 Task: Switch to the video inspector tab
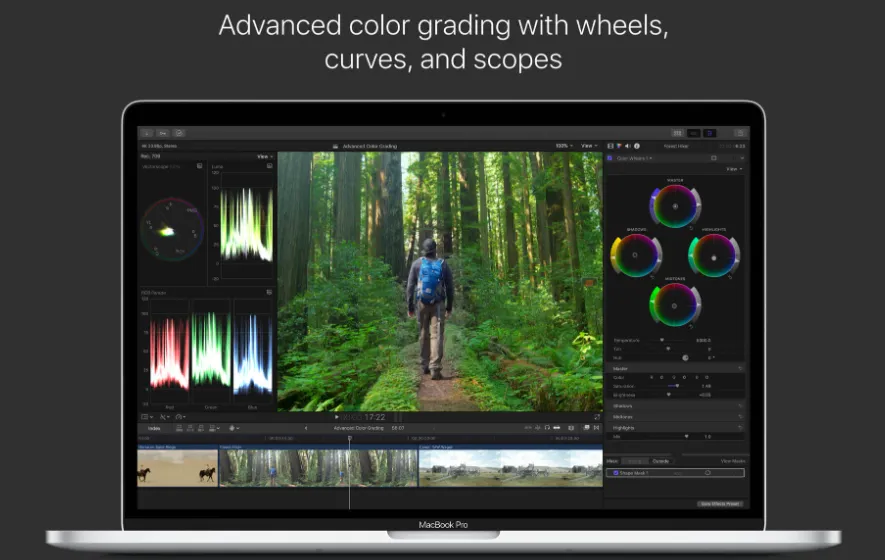click(610, 146)
